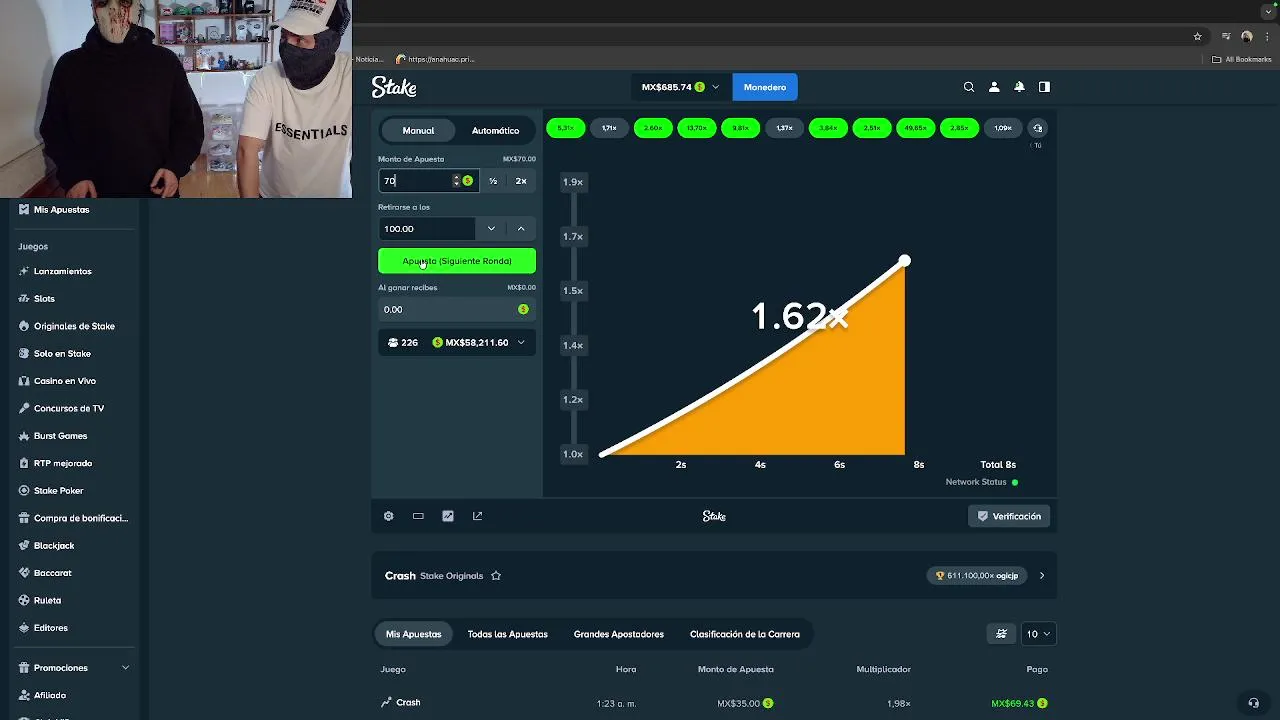Double the bet with 2x button

point(521,181)
